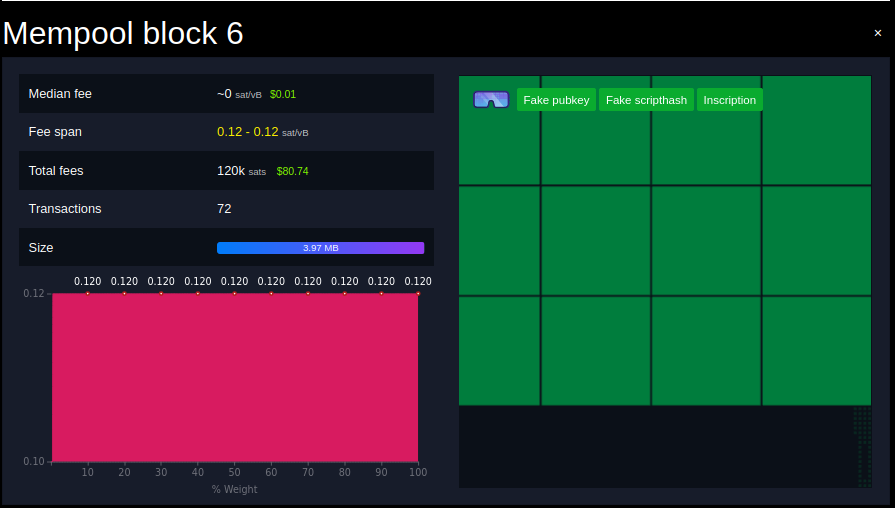The width and height of the screenshot is (895, 508).
Task: Click the transactions count 72
Action: click(x=224, y=209)
